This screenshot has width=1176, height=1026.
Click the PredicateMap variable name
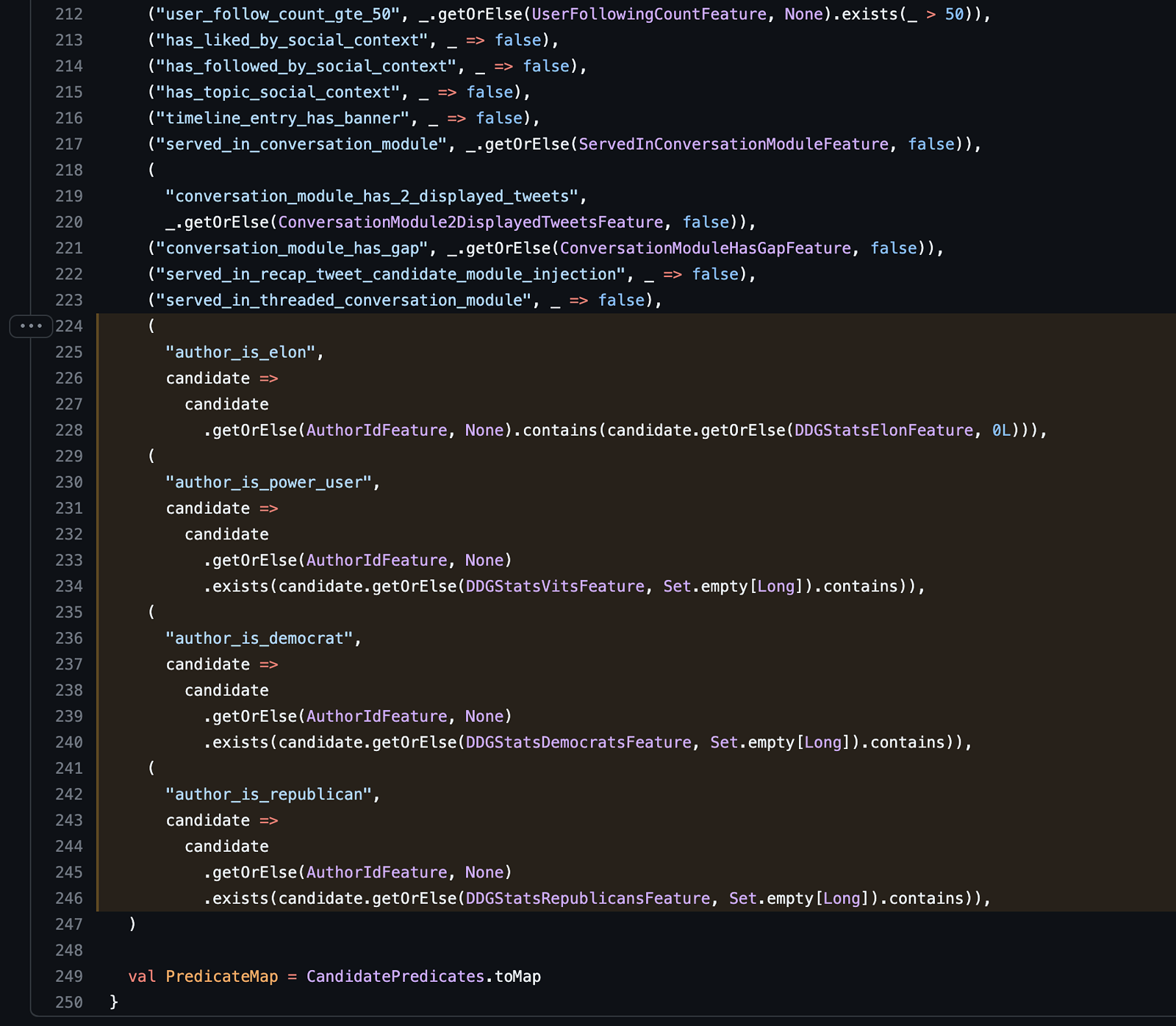click(x=222, y=976)
